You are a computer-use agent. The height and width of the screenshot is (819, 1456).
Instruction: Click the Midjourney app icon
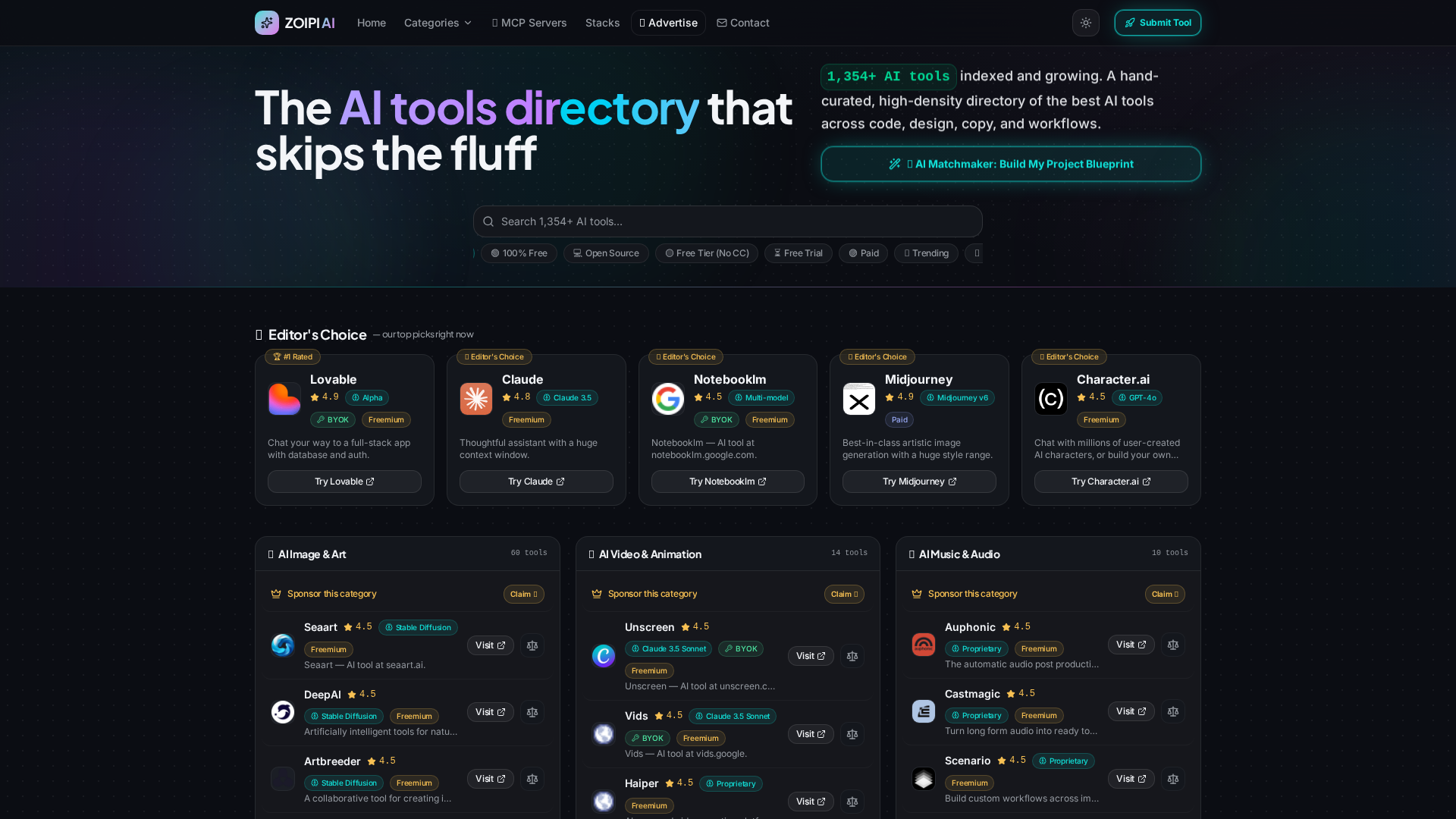click(x=859, y=399)
